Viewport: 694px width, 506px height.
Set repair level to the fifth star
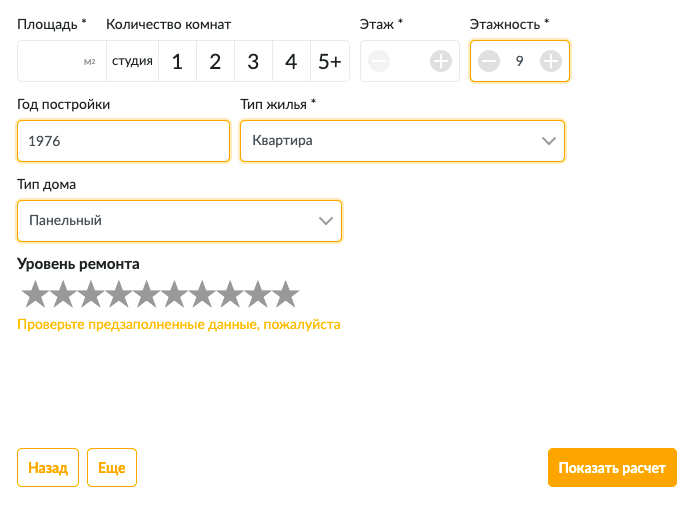[x=147, y=294]
